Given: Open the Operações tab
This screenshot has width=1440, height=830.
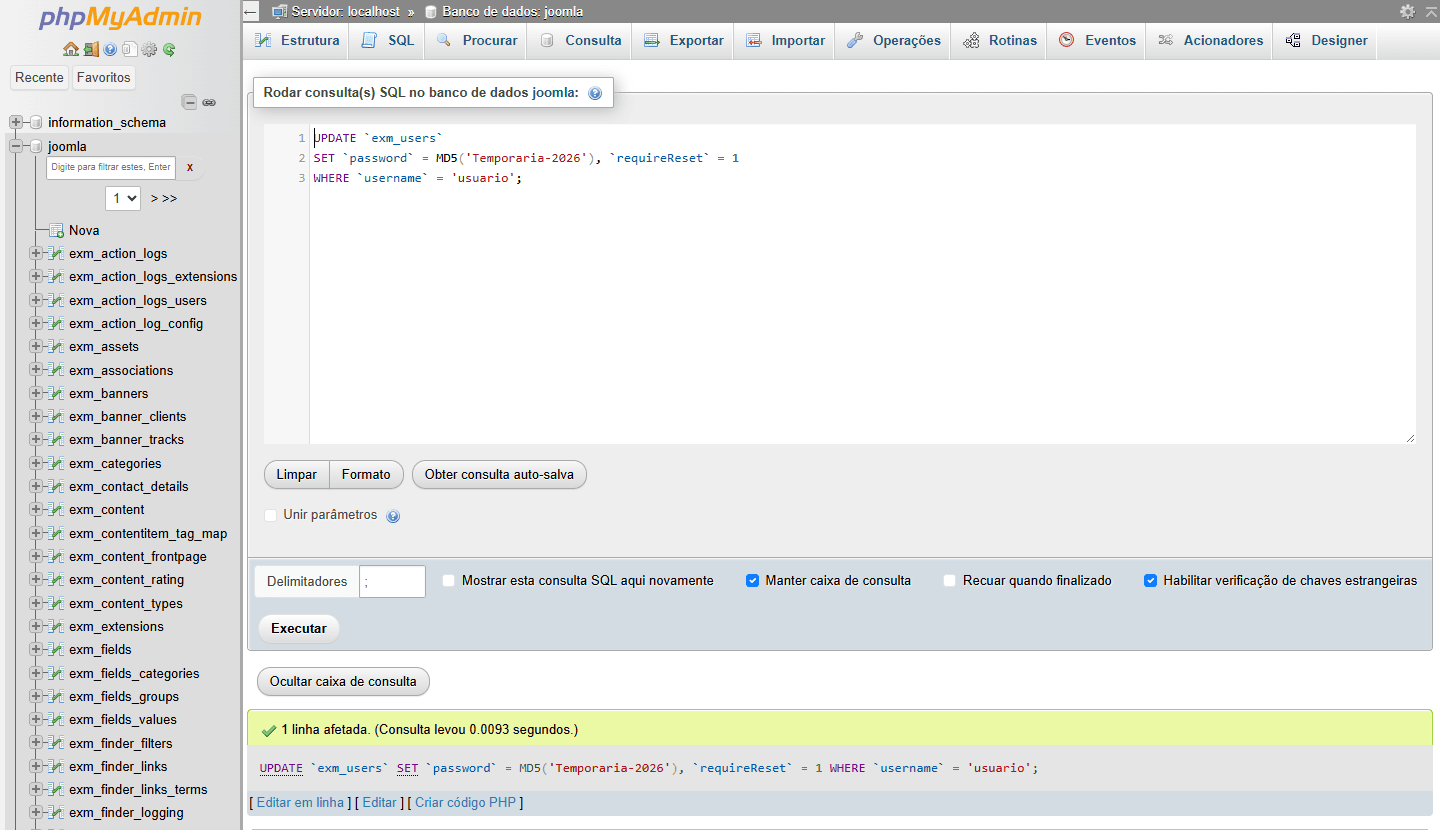Looking at the screenshot, I should pos(893,41).
